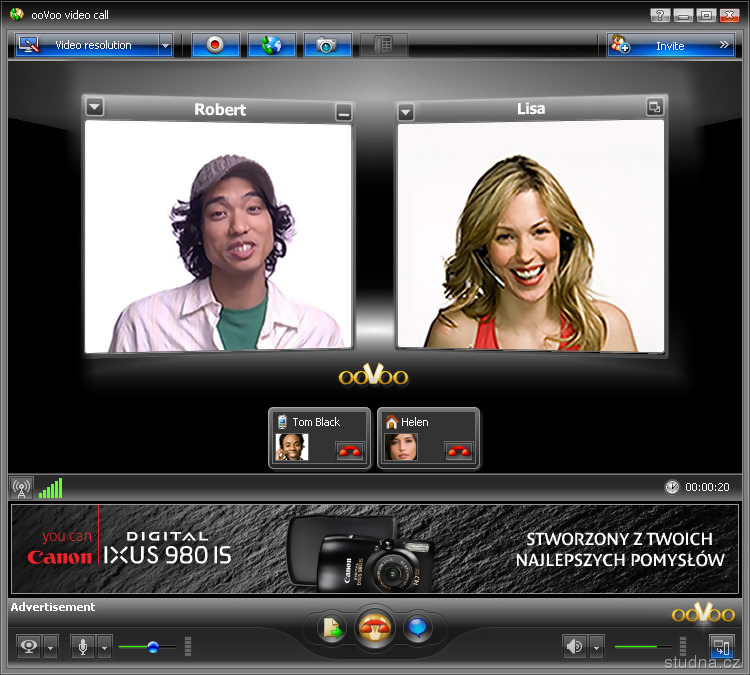
Task: Click the Invite button
Action: pyautogui.click(x=671, y=45)
